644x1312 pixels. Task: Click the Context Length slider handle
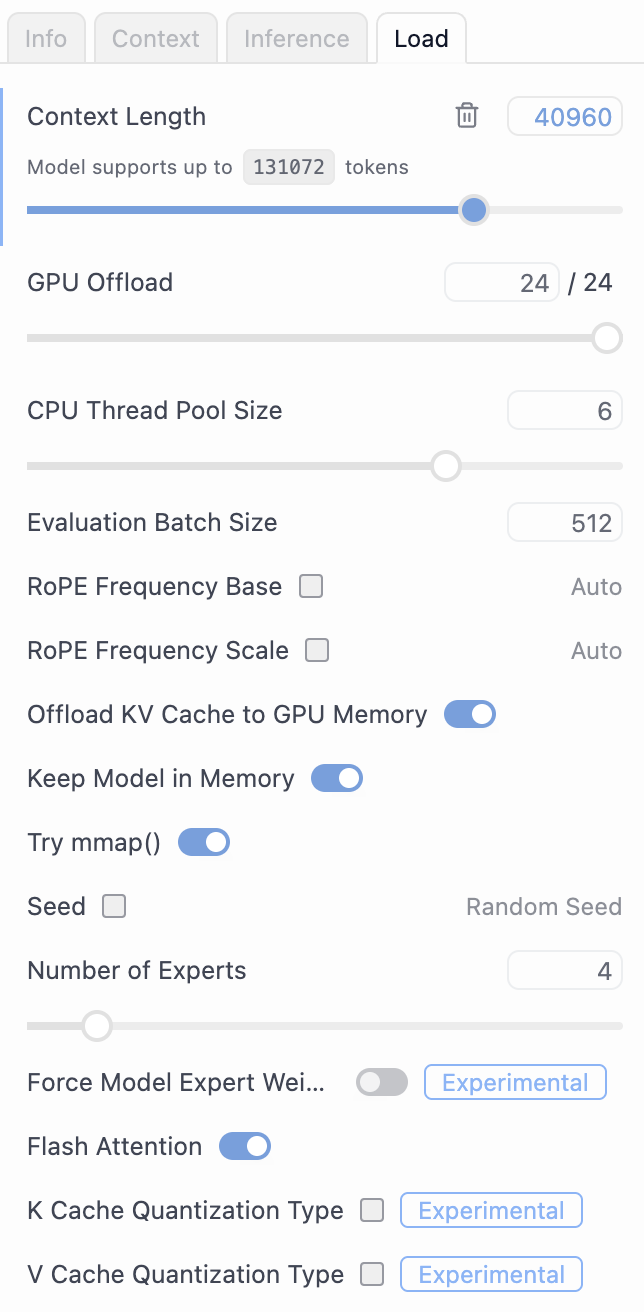coord(474,210)
